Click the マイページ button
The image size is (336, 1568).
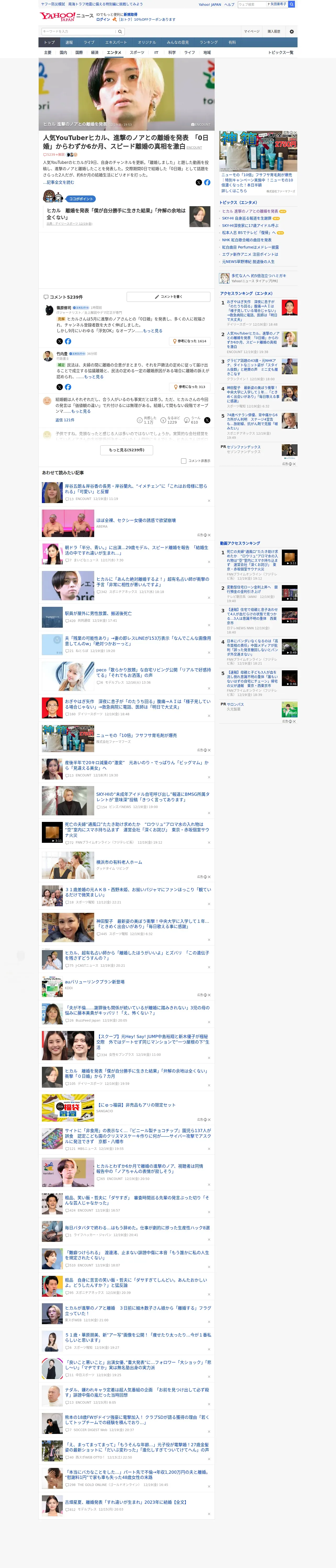252,32
